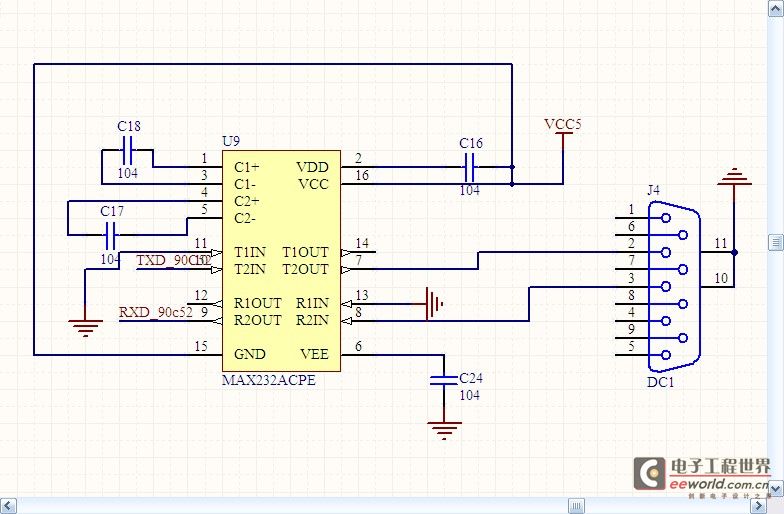Click the T2IN pin name

[x=250, y=269]
